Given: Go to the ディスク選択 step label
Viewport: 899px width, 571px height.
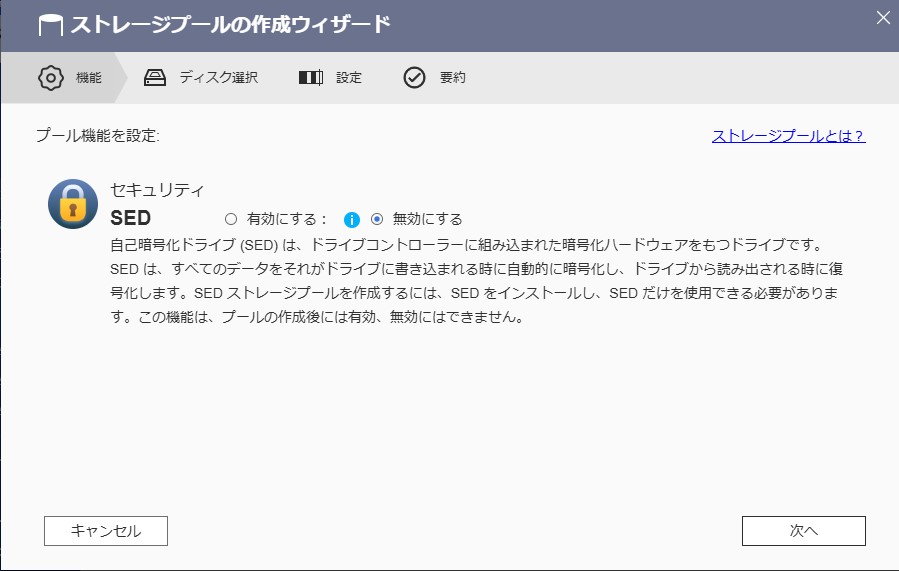Looking at the screenshot, I should coord(218,77).
